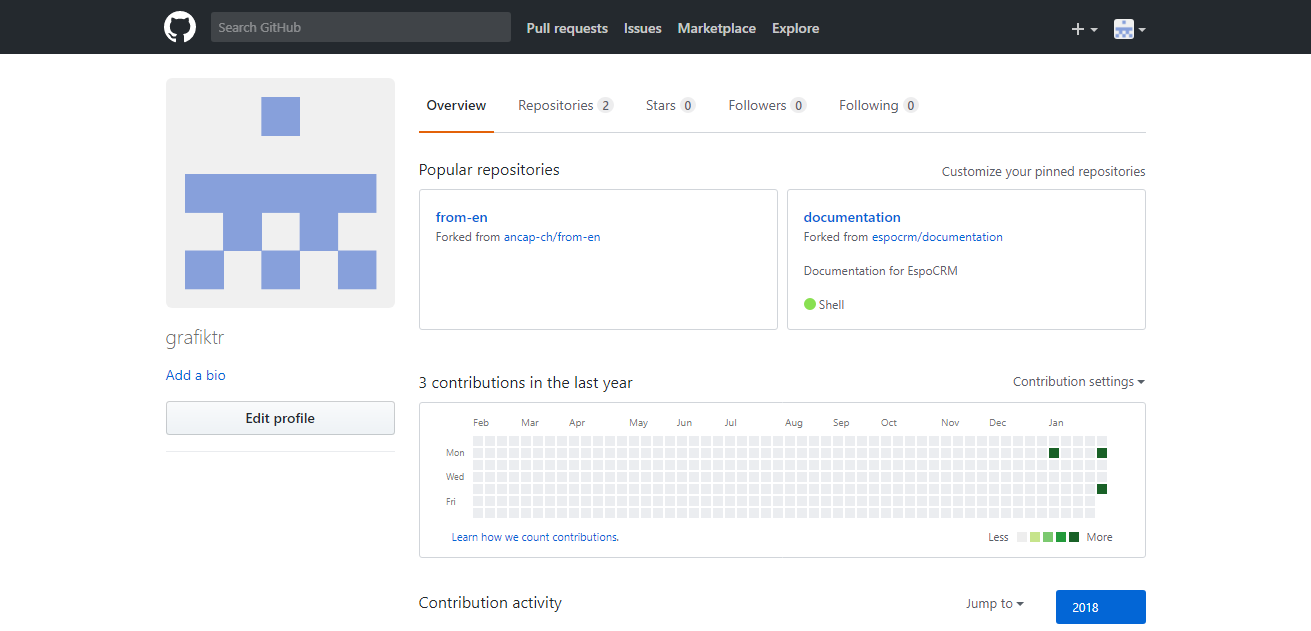The image size is (1311, 631).
Task: Focus the Search GitHub field
Action: point(361,27)
